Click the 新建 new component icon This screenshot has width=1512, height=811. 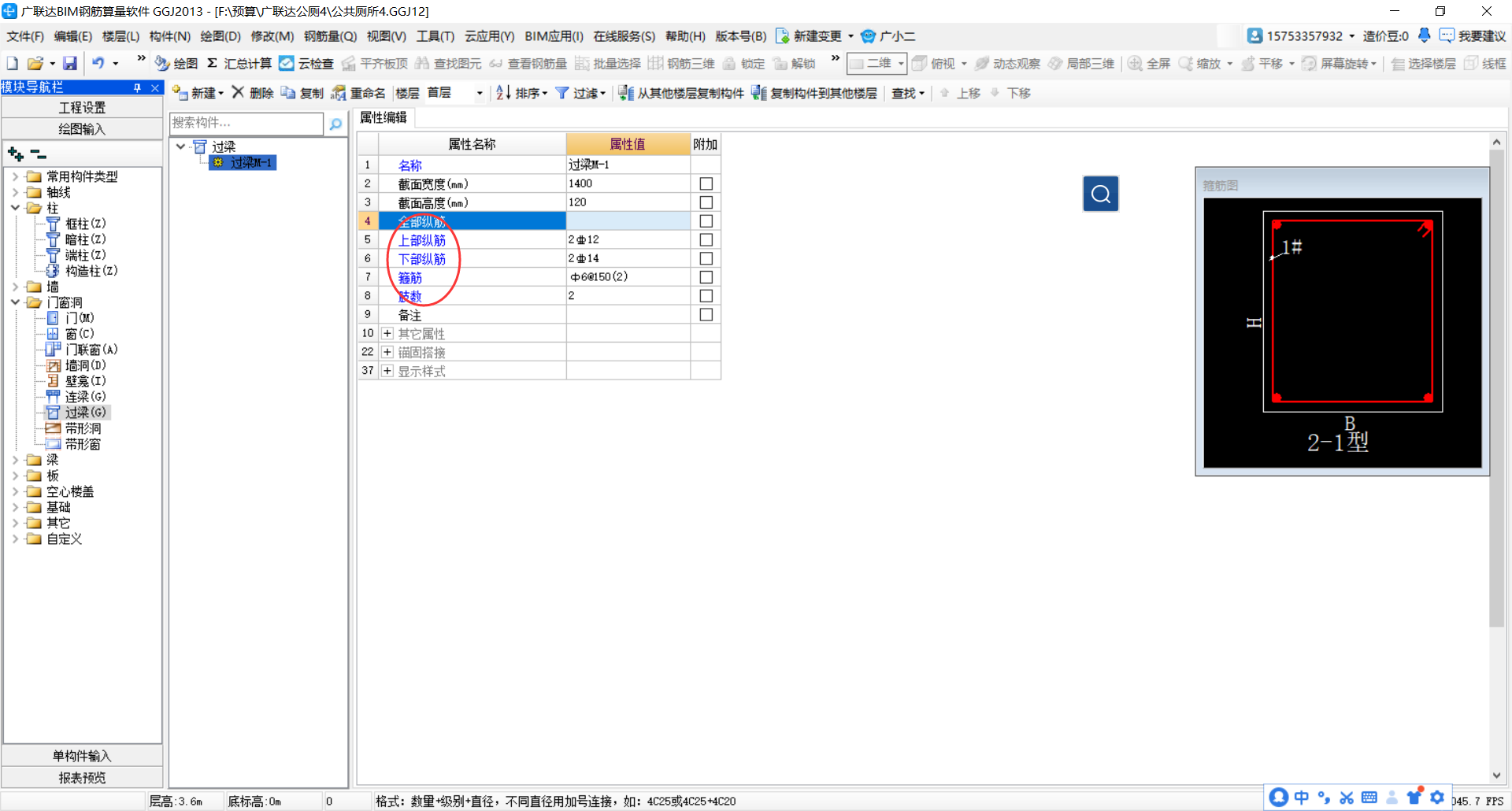pos(180,93)
